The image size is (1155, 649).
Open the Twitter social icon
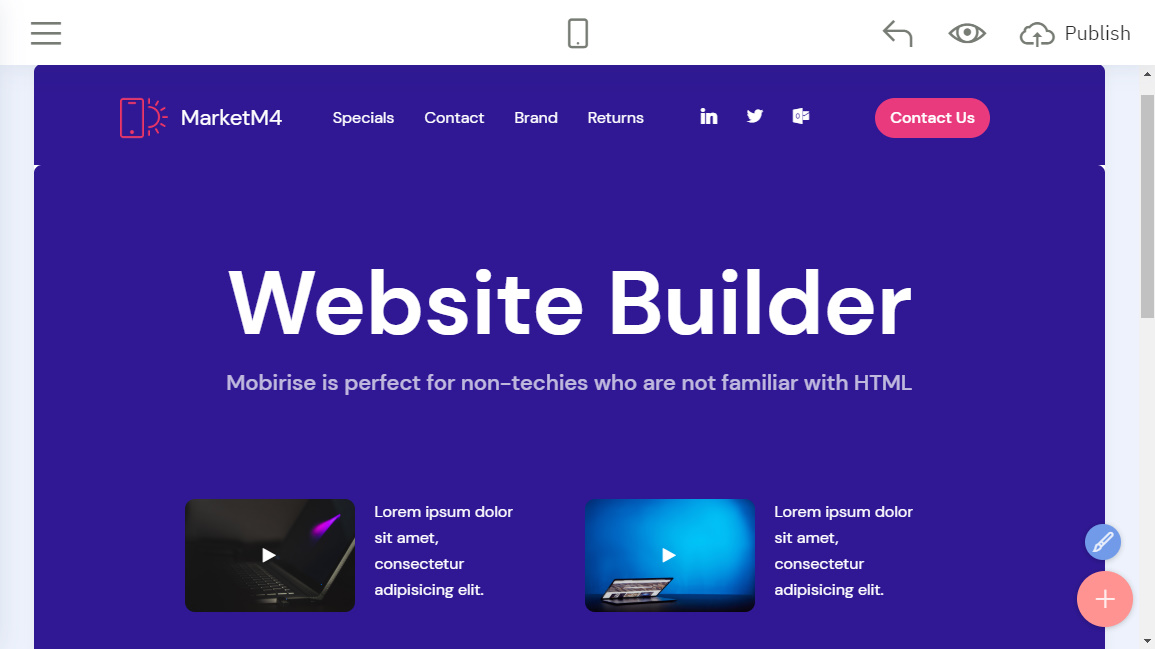pos(754,116)
